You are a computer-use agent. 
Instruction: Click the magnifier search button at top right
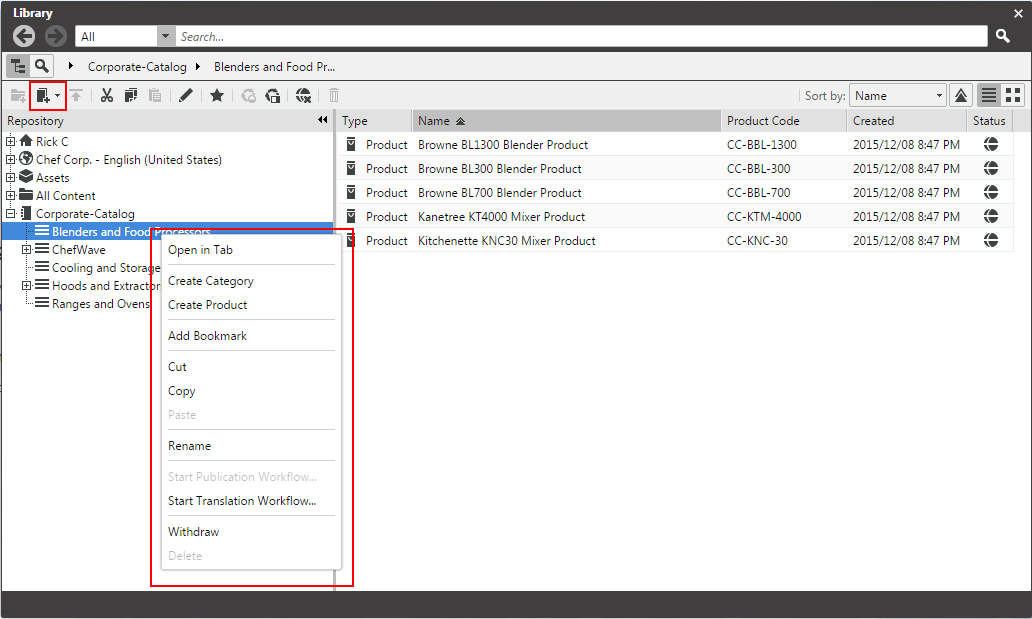point(1003,36)
